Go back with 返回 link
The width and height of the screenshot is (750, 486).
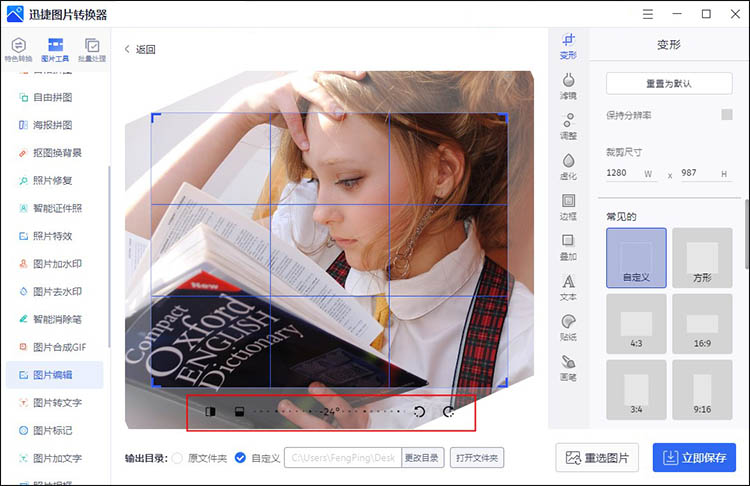(140, 49)
